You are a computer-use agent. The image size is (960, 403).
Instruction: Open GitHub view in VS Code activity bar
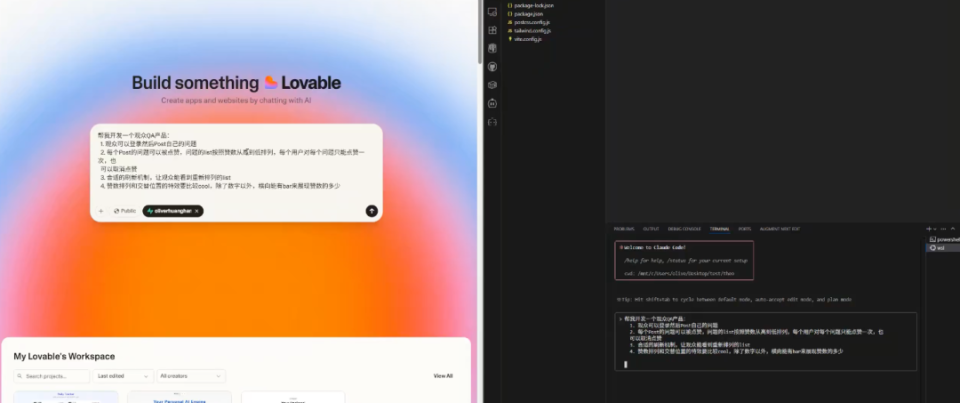click(x=492, y=67)
